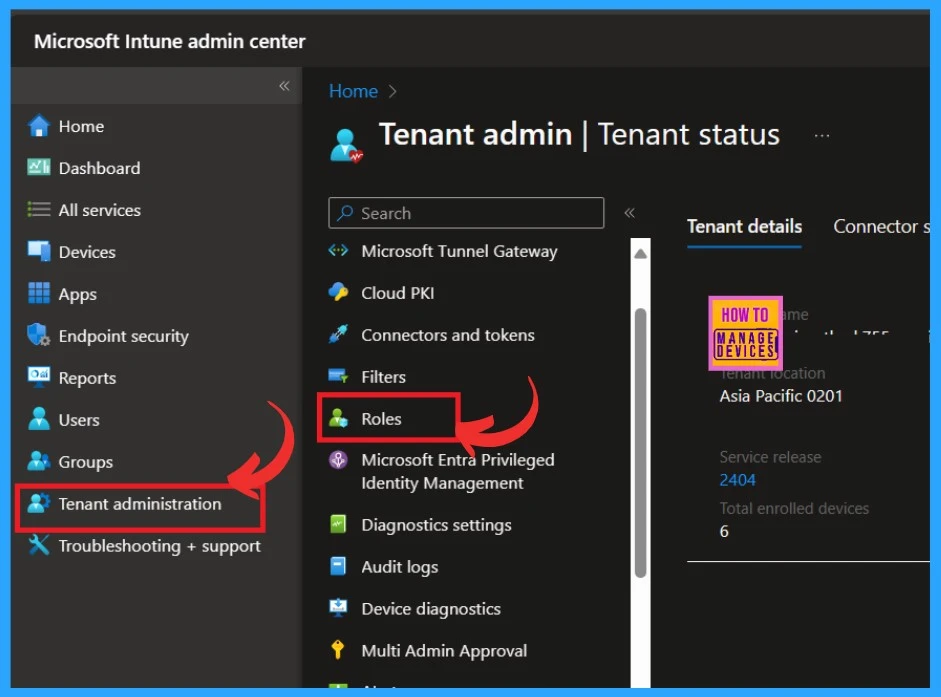Click the Users person icon
The image size is (941, 697).
click(39, 419)
